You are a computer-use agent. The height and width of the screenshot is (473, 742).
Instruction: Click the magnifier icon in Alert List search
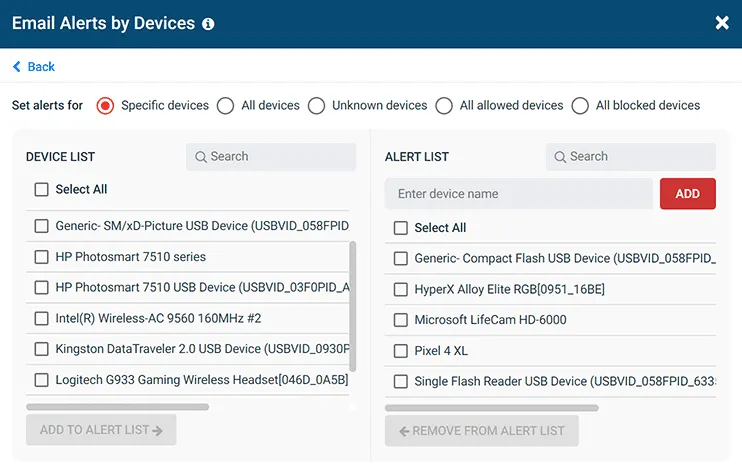pyautogui.click(x=560, y=157)
